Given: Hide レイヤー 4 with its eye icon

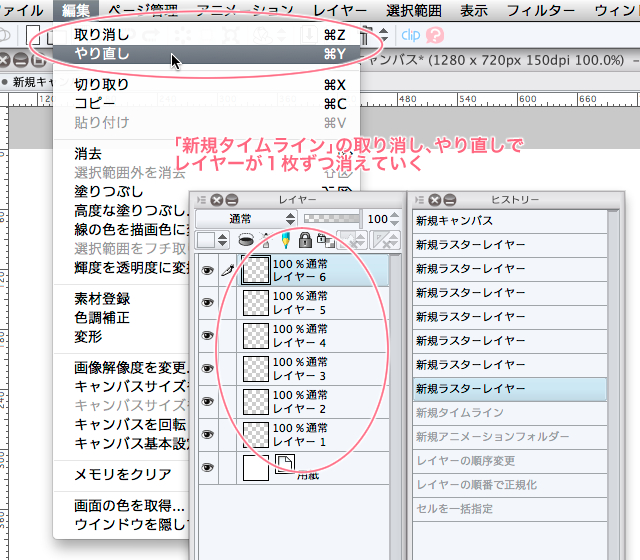Looking at the screenshot, I should [208, 336].
